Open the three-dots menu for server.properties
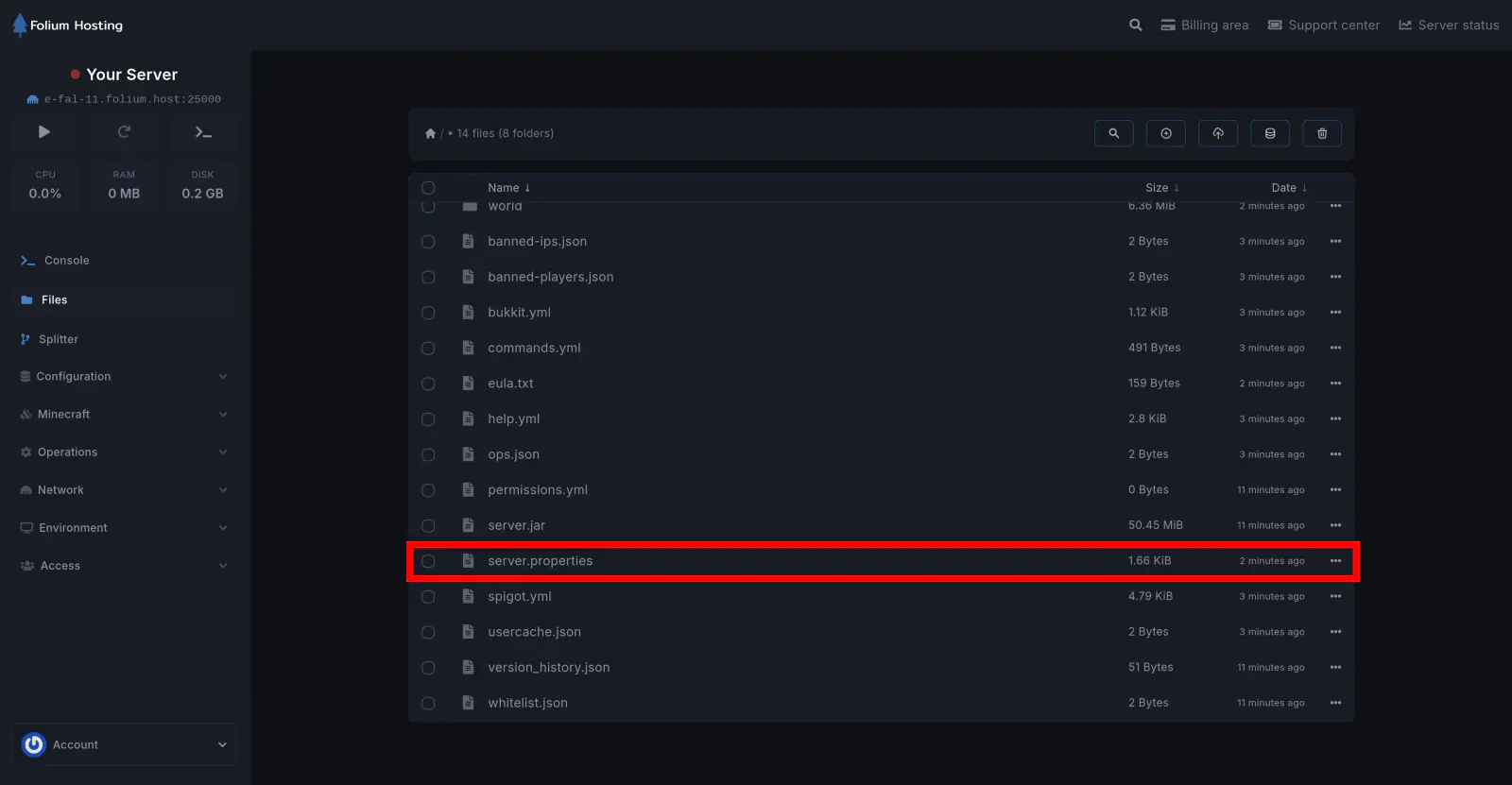This screenshot has height=785, width=1512. pos(1335,561)
